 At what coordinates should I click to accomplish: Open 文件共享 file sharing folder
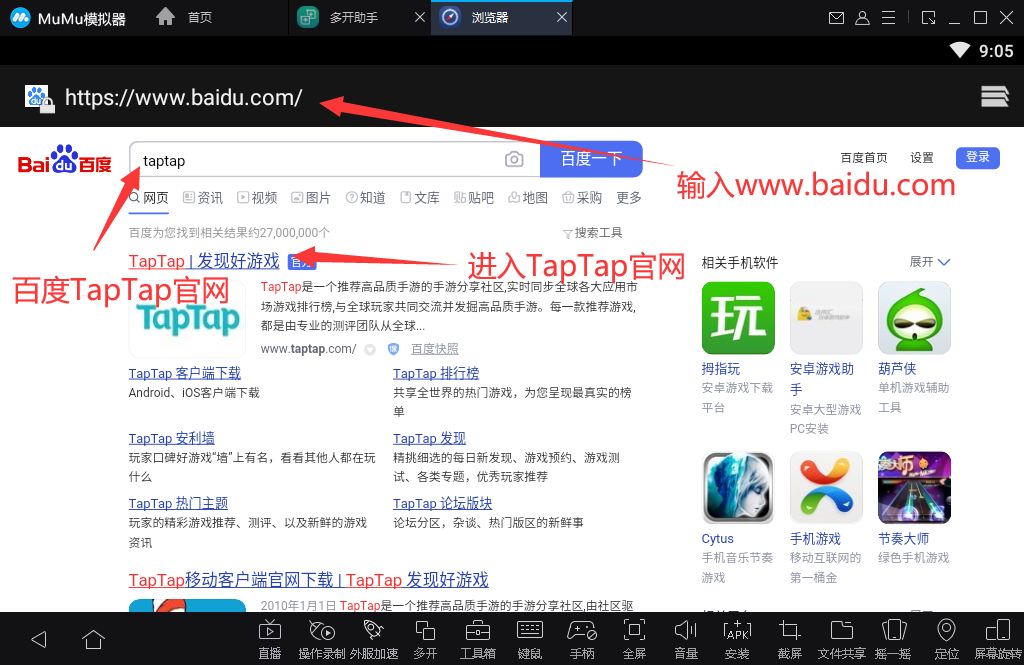pyautogui.click(x=842, y=639)
